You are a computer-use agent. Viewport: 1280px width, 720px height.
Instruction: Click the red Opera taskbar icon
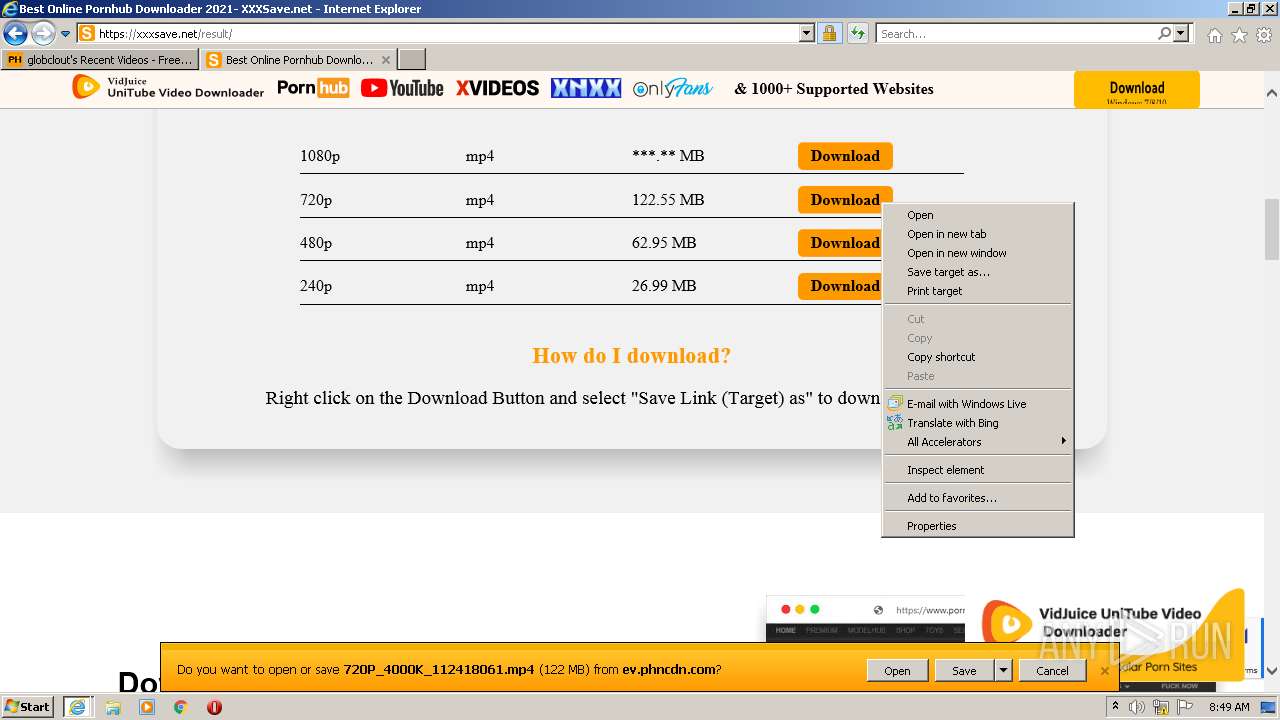coord(214,707)
